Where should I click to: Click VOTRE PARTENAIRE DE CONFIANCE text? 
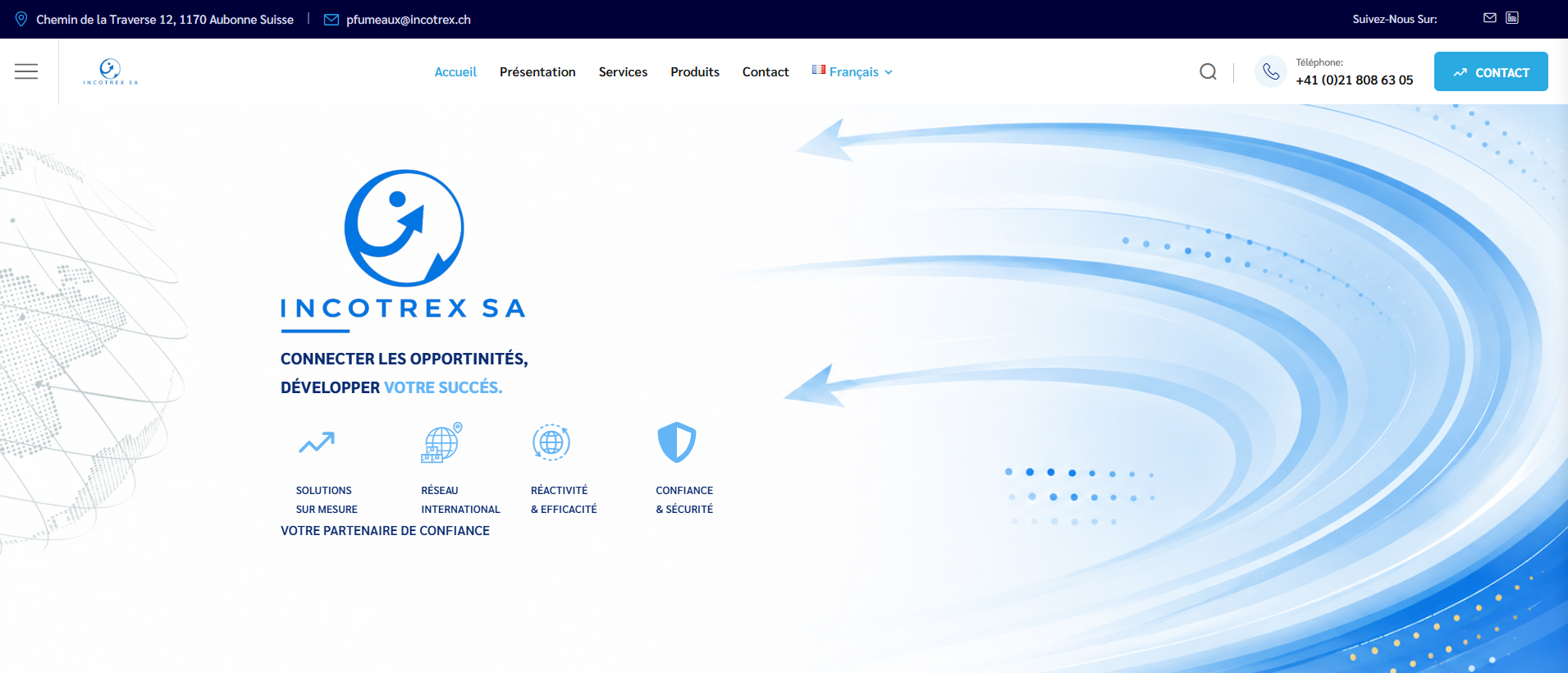click(385, 531)
